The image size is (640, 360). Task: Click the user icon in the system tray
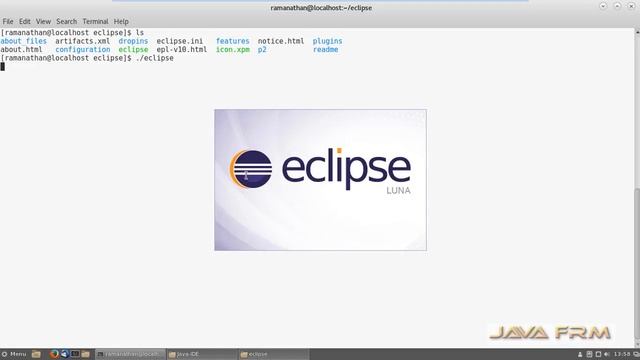[580, 354]
